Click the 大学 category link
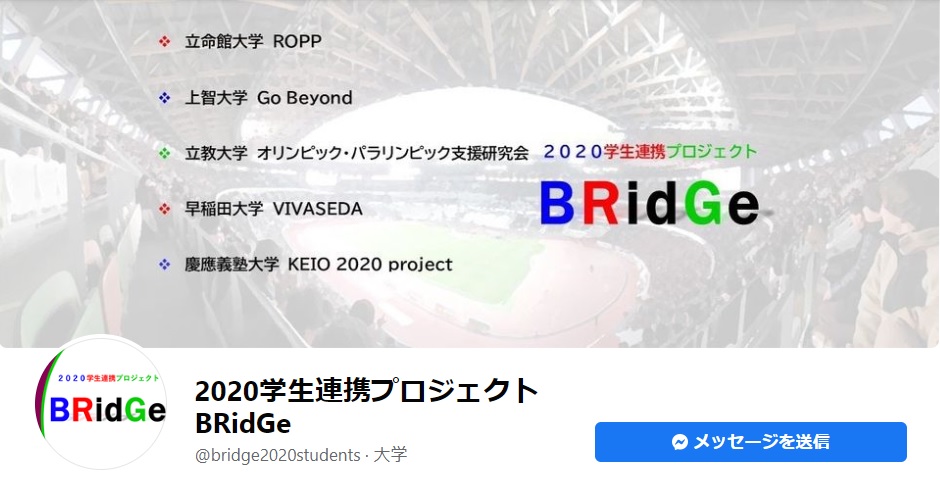The height and width of the screenshot is (488, 940). click(x=390, y=455)
